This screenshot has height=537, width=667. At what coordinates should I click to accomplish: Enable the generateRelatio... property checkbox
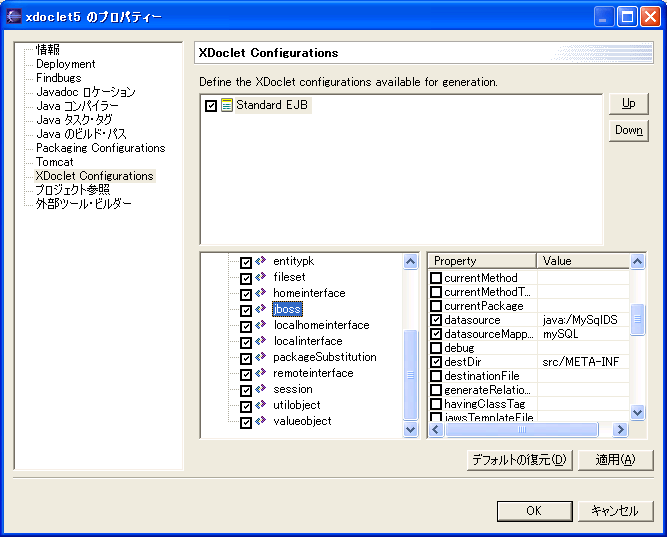[436, 390]
